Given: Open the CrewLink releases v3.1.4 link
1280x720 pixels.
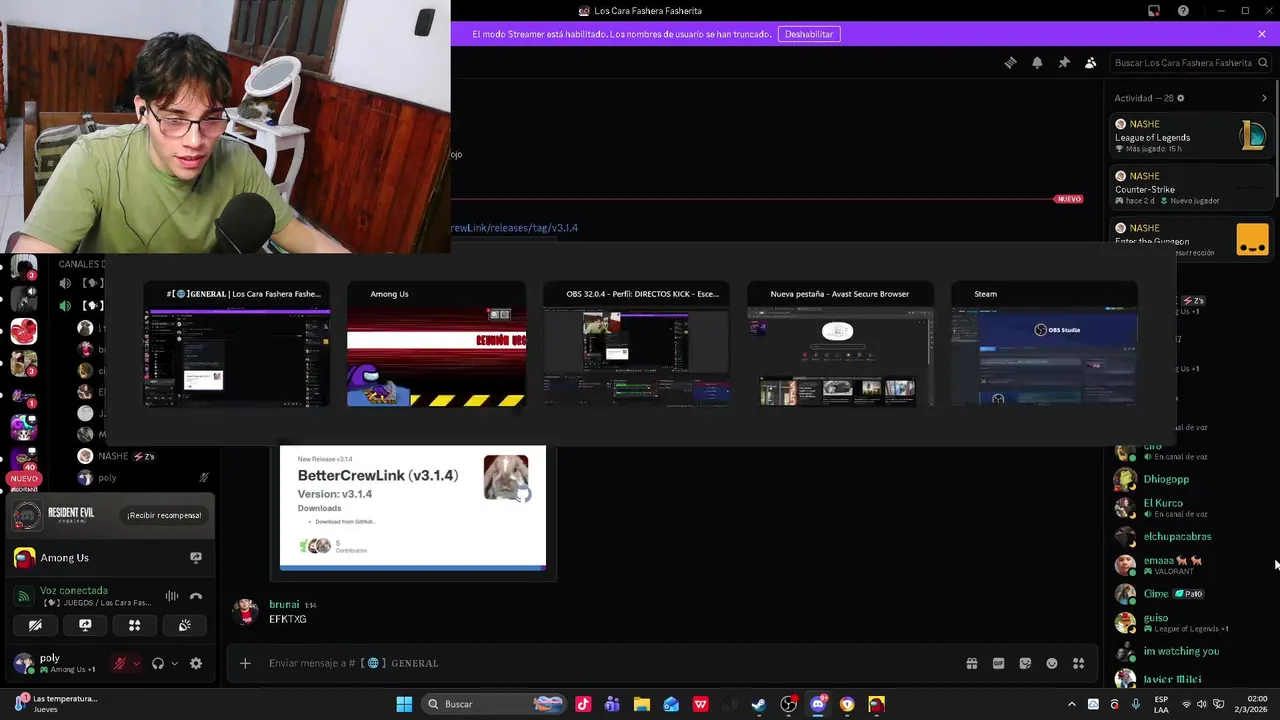Looking at the screenshot, I should [x=515, y=228].
